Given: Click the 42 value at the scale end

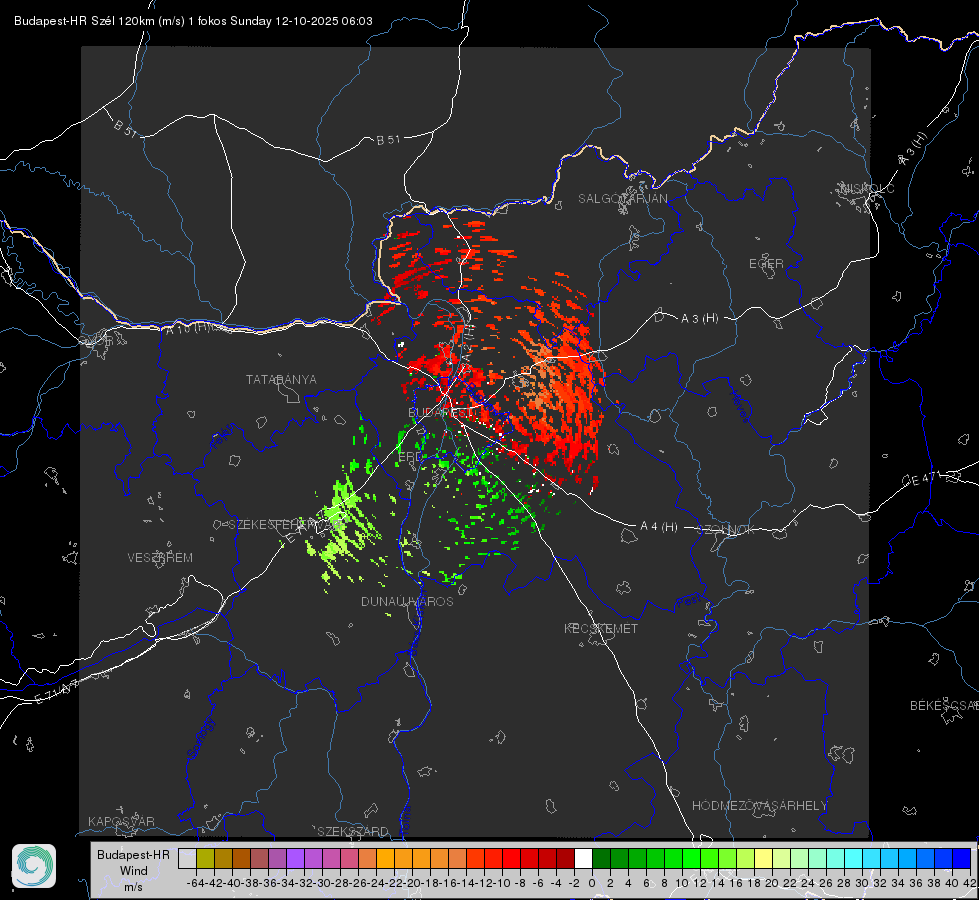Looking at the screenshot, I should click(x=970, y=883).
